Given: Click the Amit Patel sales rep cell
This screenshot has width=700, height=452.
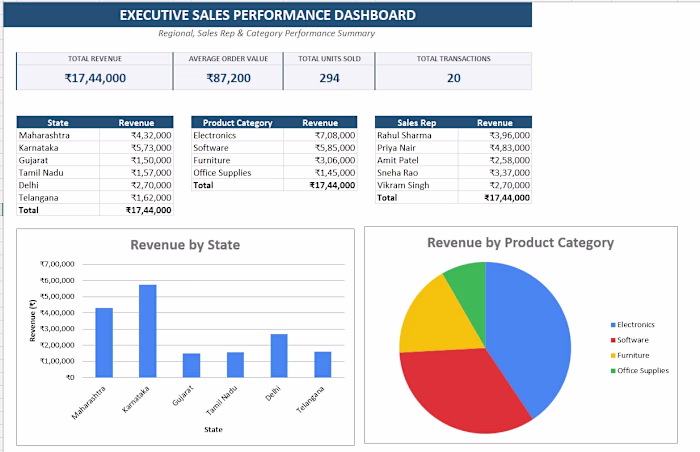Looking at the screenshot, I should [x=417, y=160].
